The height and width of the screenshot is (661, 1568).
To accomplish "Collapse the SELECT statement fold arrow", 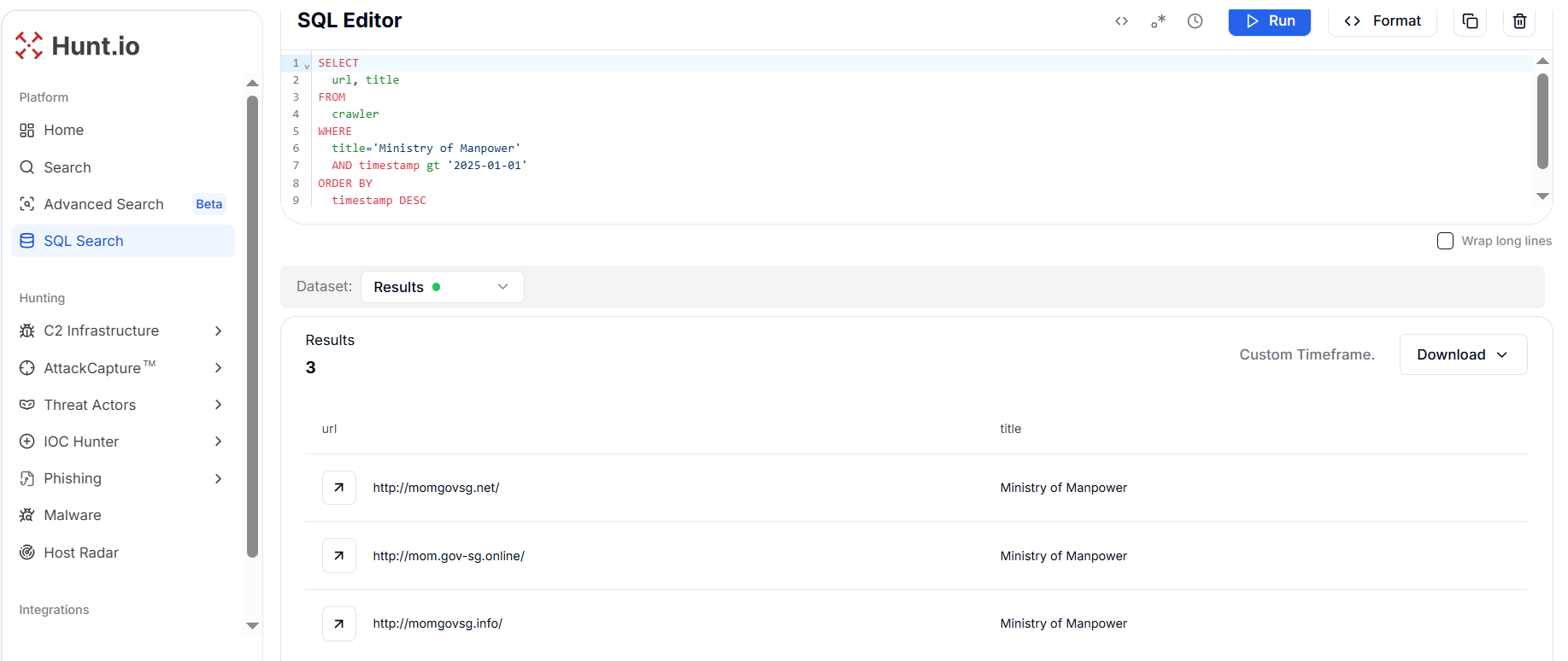I will coord(308,65).
